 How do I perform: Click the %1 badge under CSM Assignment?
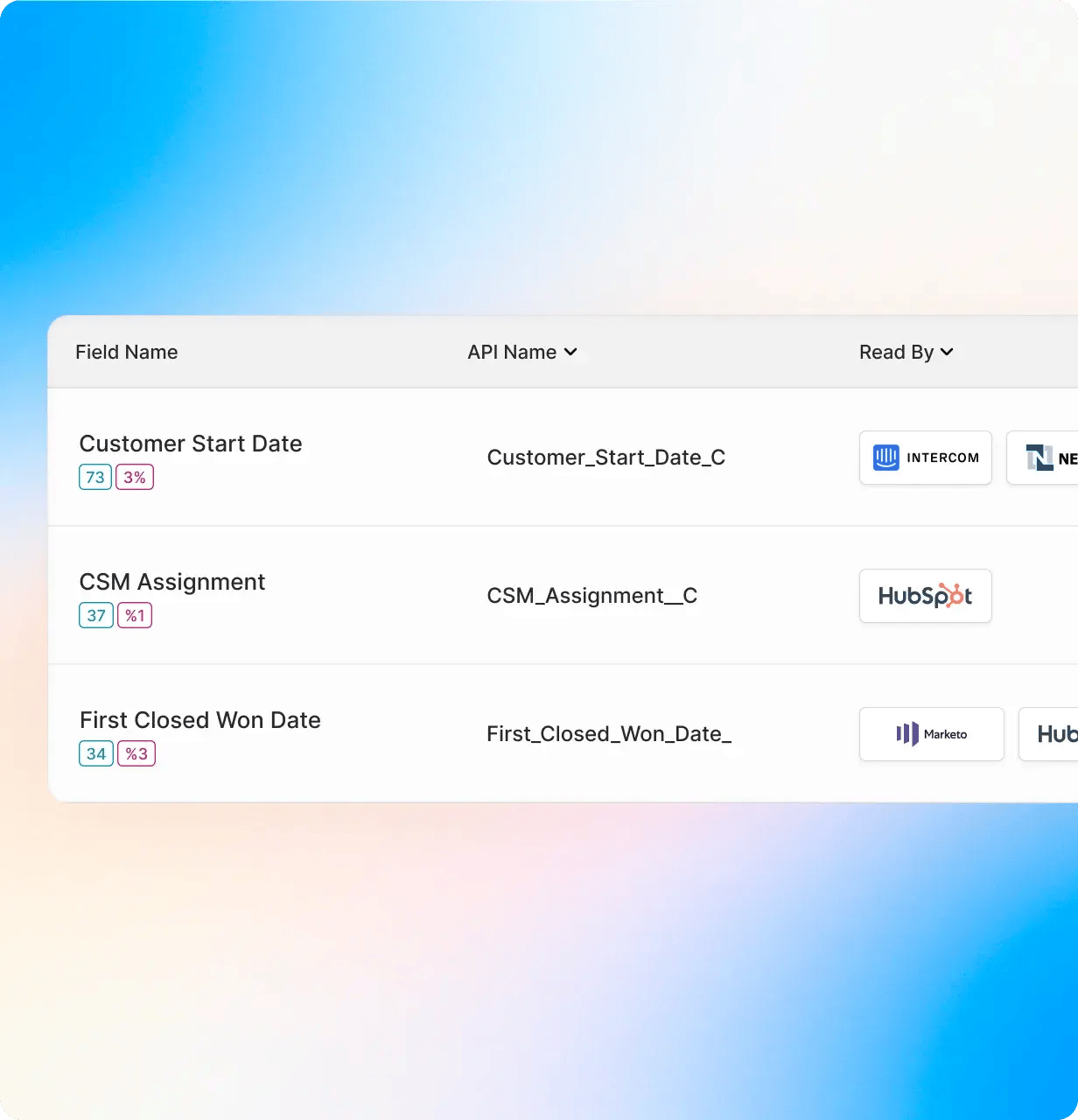click(x=135, y=615)
